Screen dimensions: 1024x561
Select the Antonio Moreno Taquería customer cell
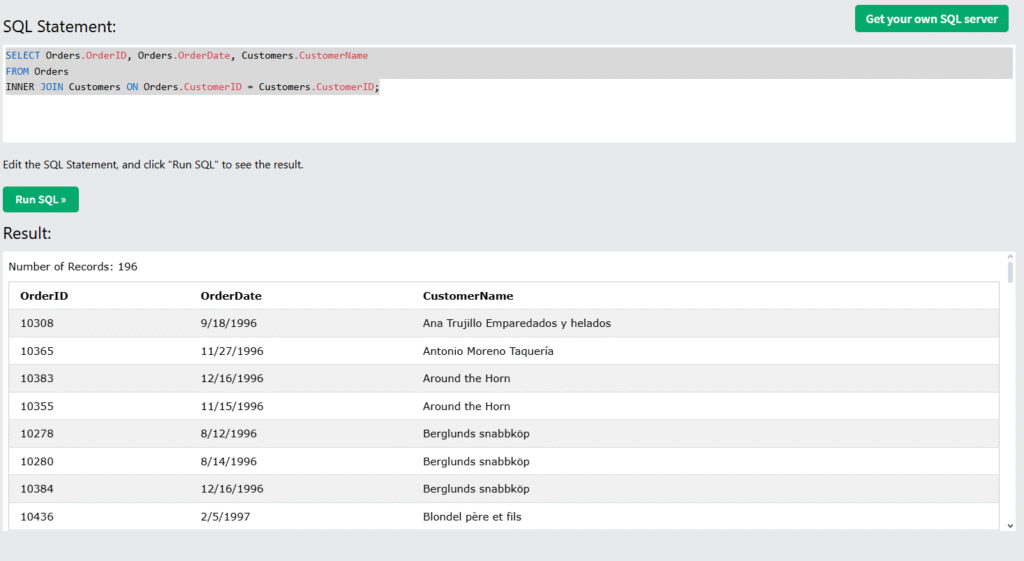(488, 351)
